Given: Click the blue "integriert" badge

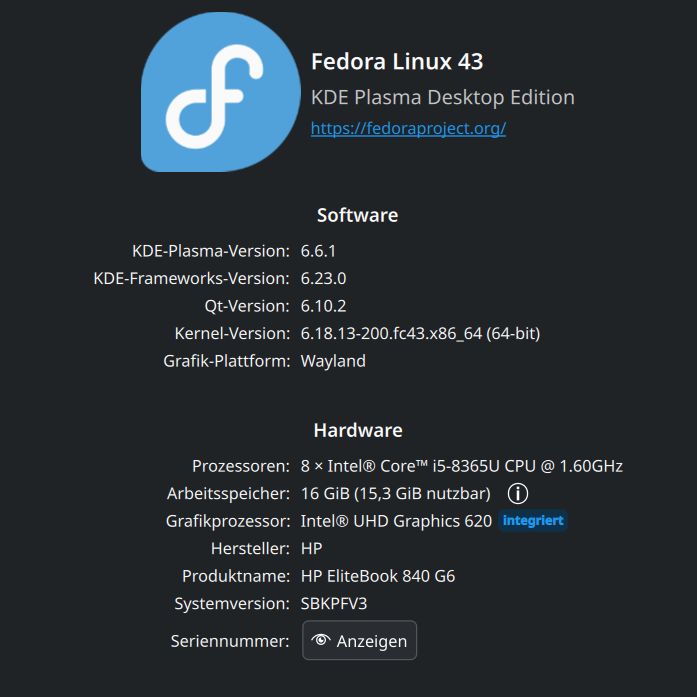Looking at the screenshot, I should tap(533, 521).
